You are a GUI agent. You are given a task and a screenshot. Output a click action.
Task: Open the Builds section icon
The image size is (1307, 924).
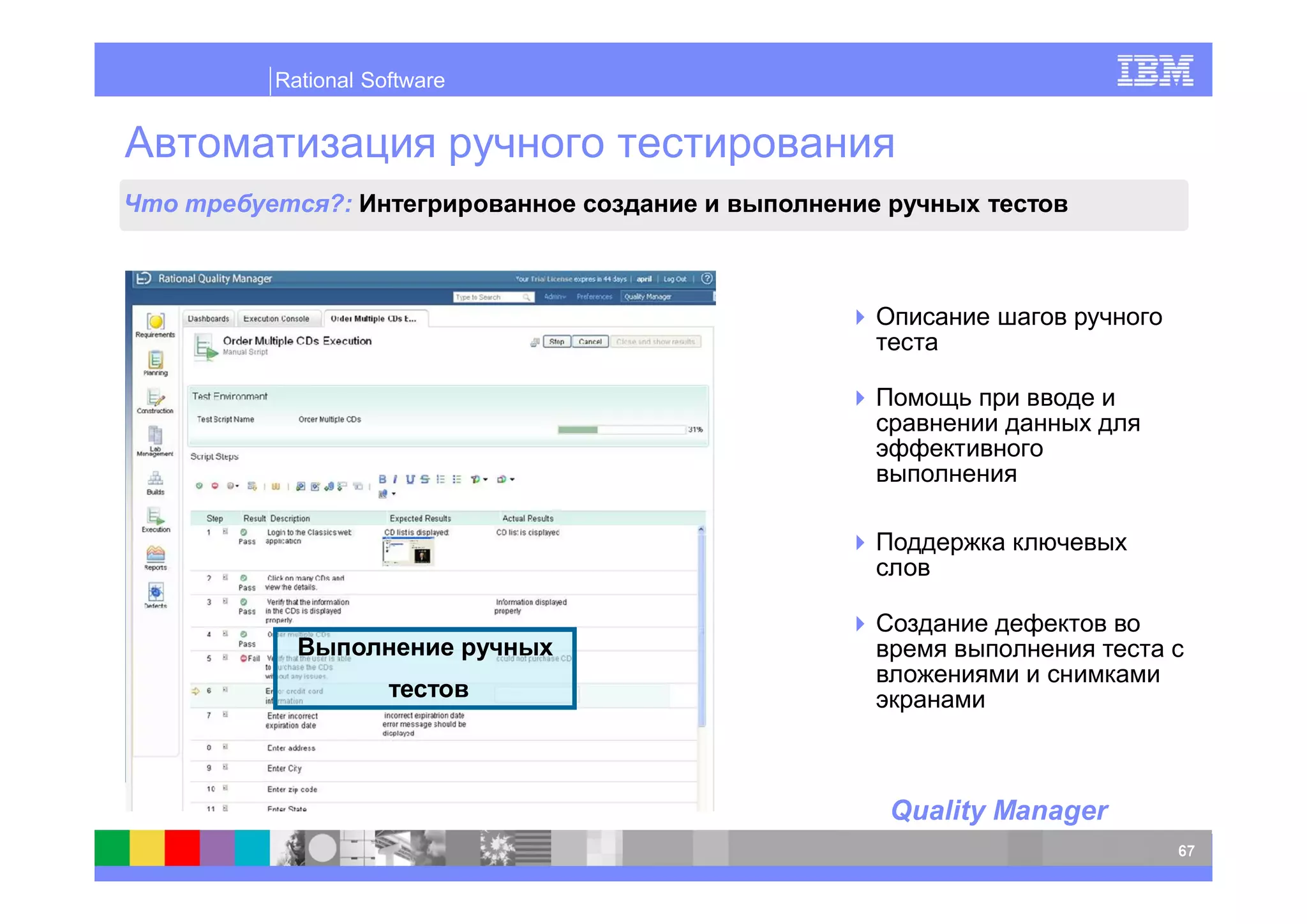(155, 479)
